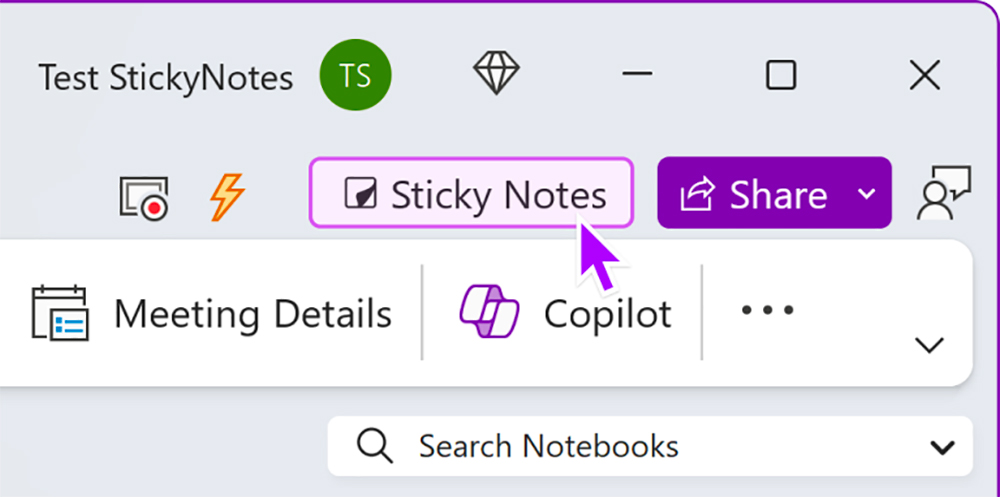Viewport: 1000px width, 497px height.
Task: Click the TS account avatar
Action: click(x=355, y=76)
